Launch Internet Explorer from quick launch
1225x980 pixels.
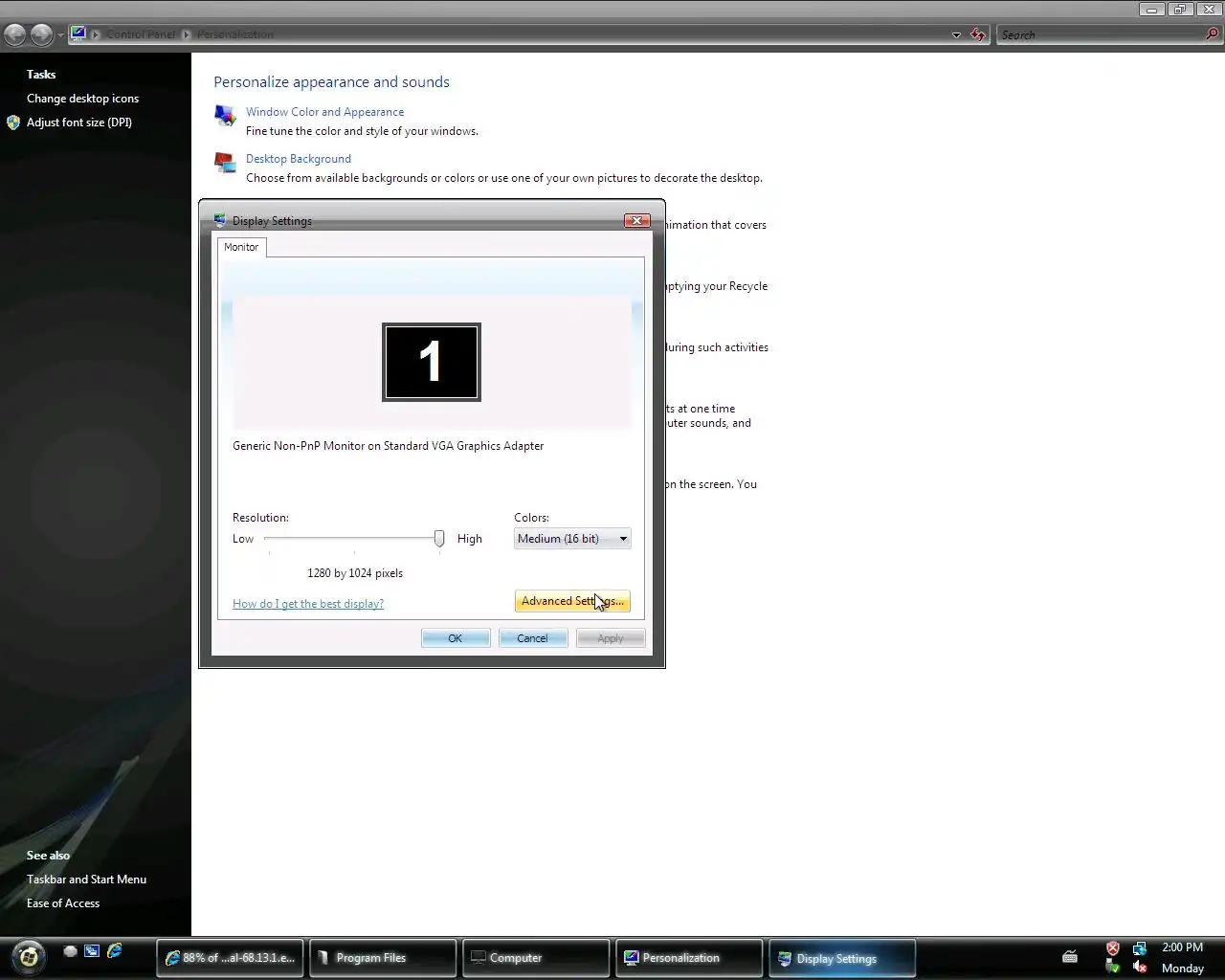click(115, 951)
